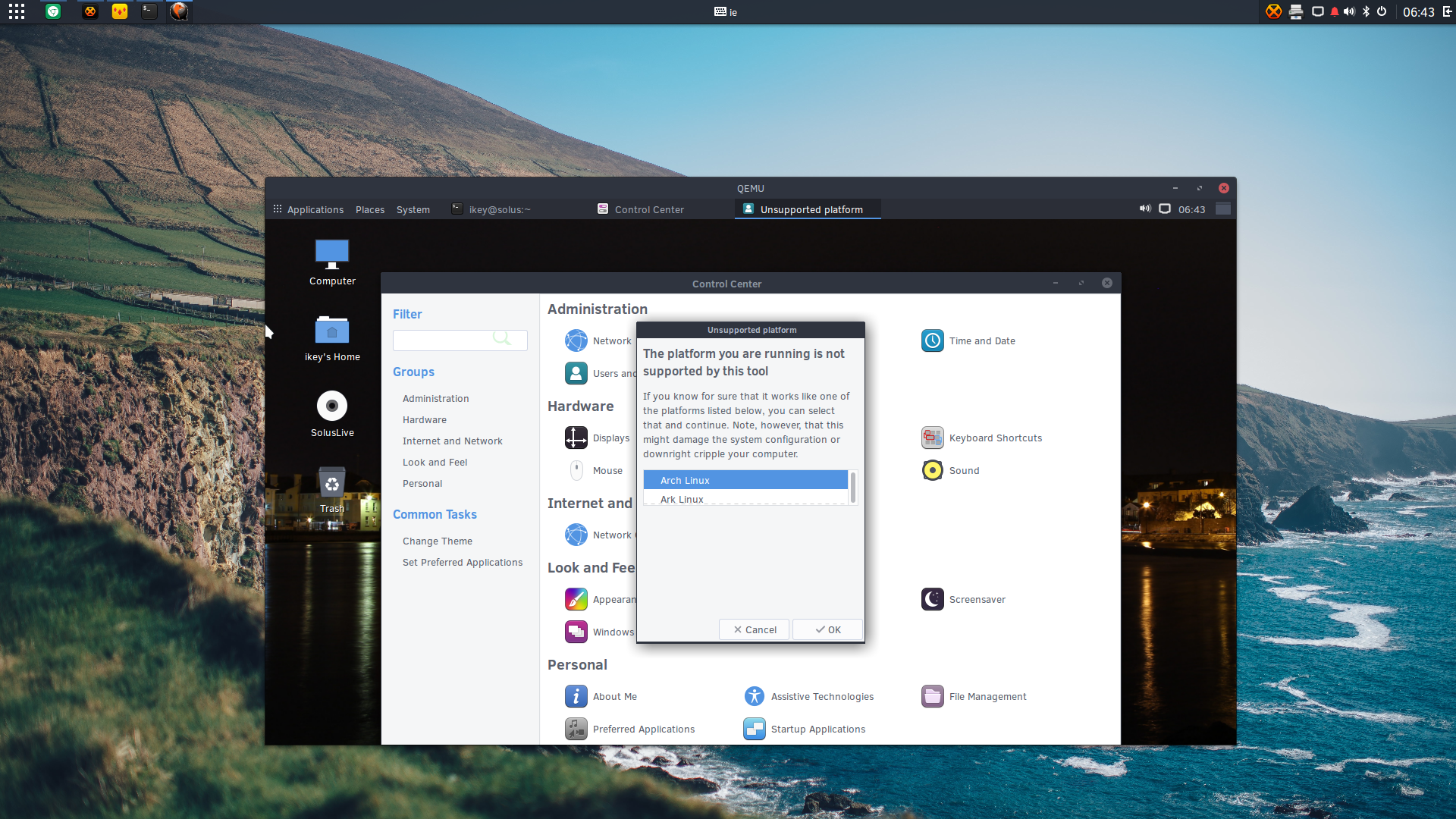Switch to Unsupported platform taskbar entry

coord(807,209)
